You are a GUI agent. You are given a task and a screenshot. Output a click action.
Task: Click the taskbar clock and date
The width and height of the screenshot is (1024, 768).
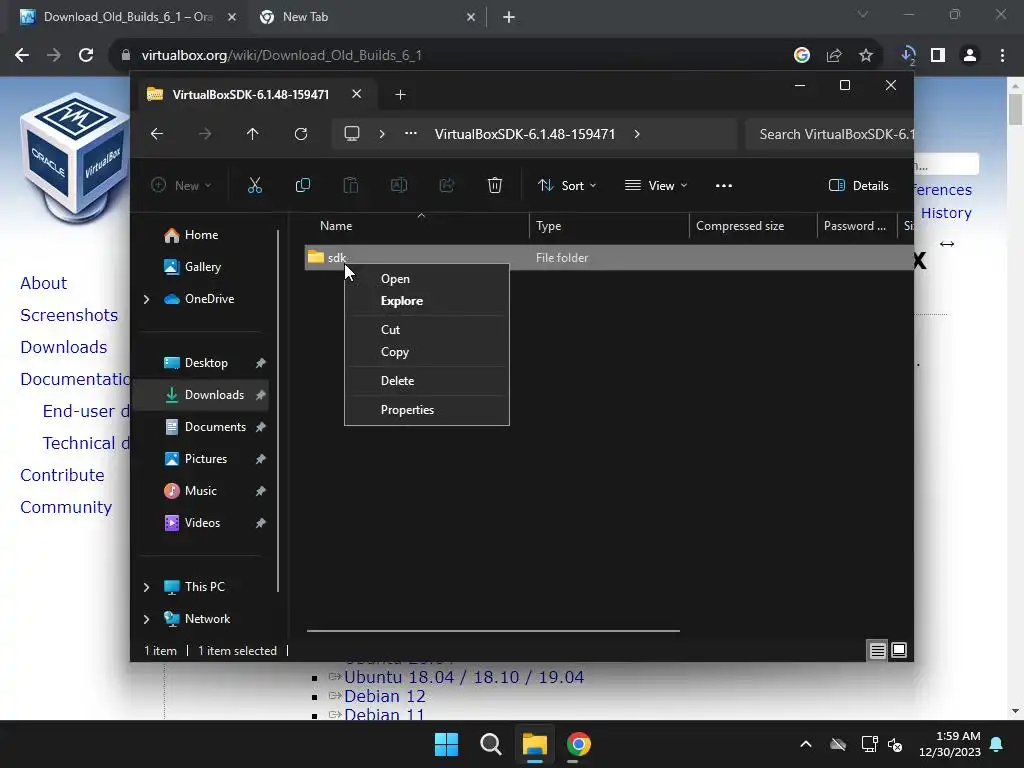tap(950, 744)
